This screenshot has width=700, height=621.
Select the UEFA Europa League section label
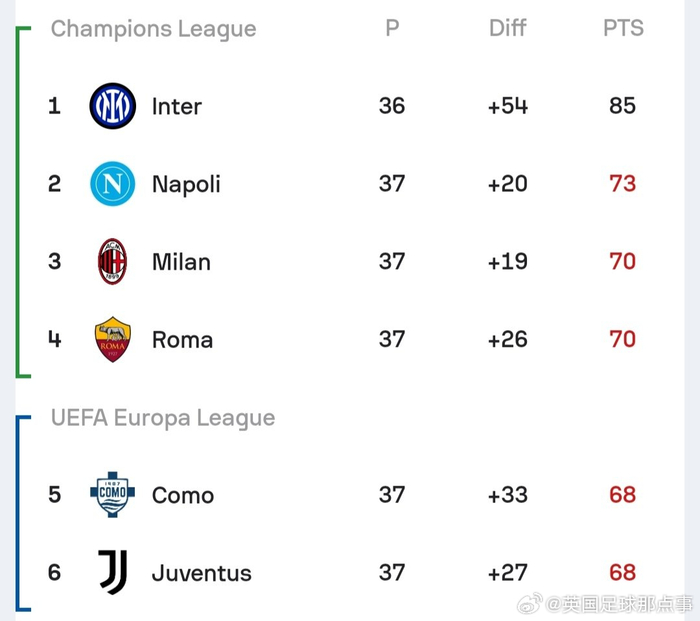pos(163,418)
